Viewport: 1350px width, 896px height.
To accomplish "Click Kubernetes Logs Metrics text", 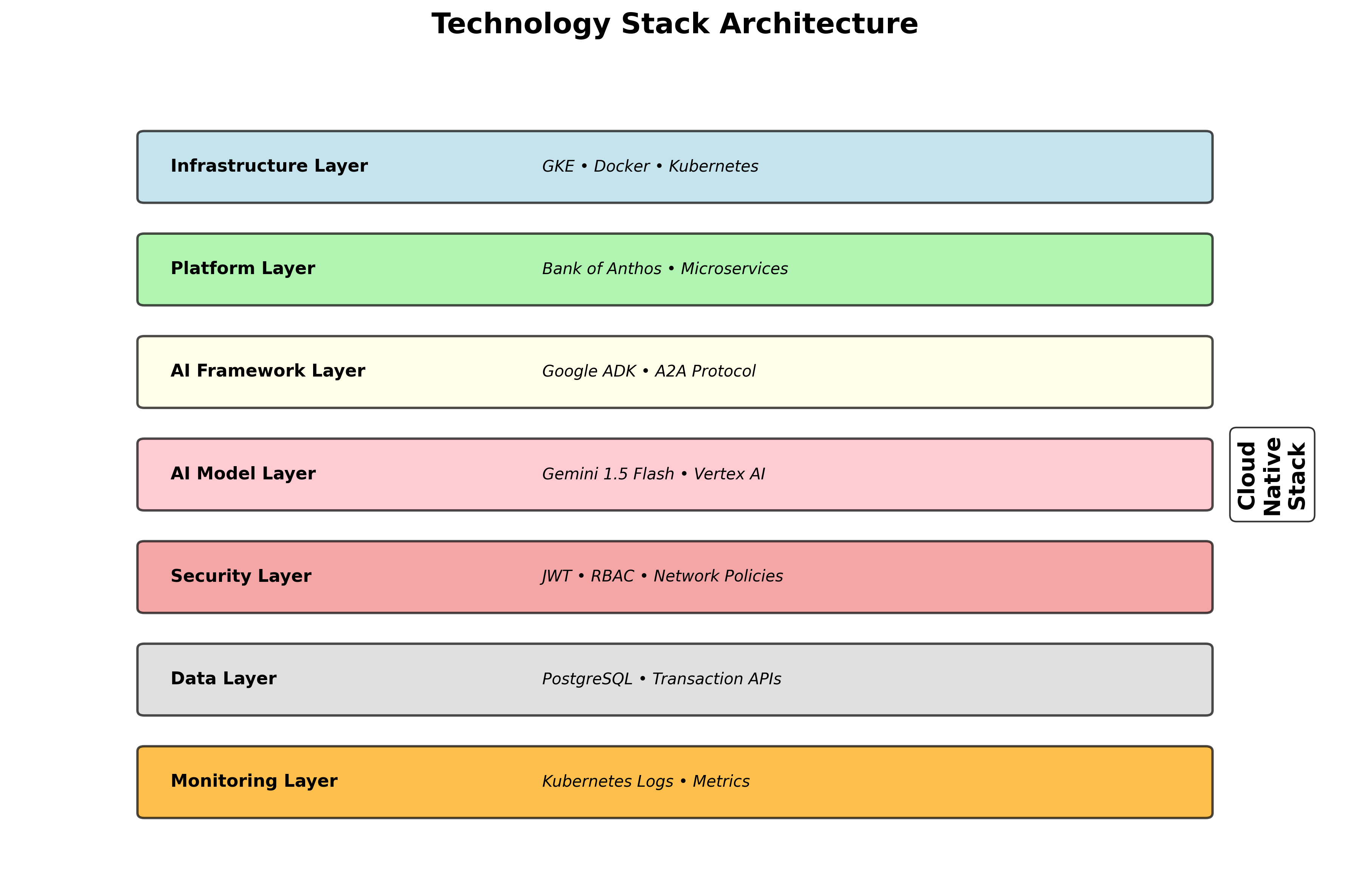I will point(646,781).
